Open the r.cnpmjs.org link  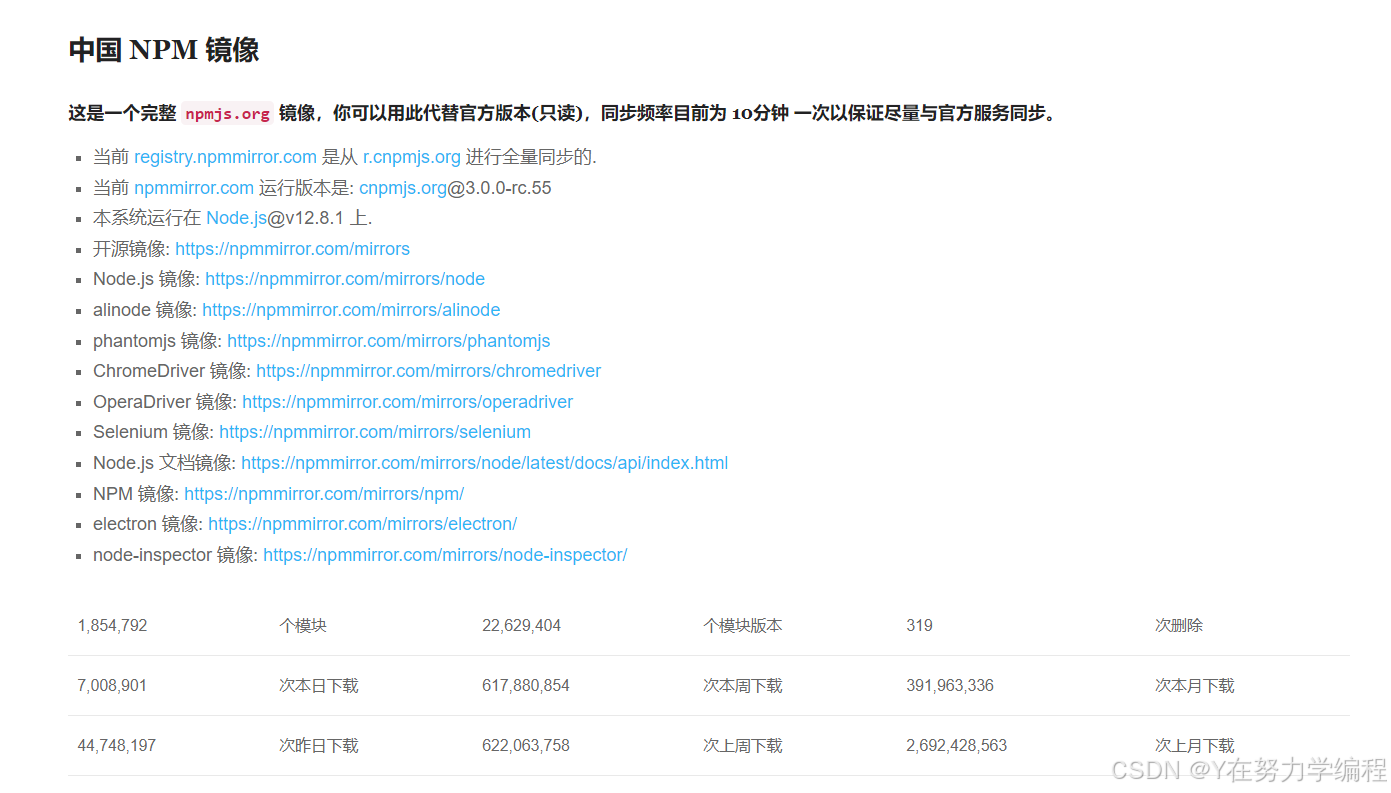(x=411, y=157)
